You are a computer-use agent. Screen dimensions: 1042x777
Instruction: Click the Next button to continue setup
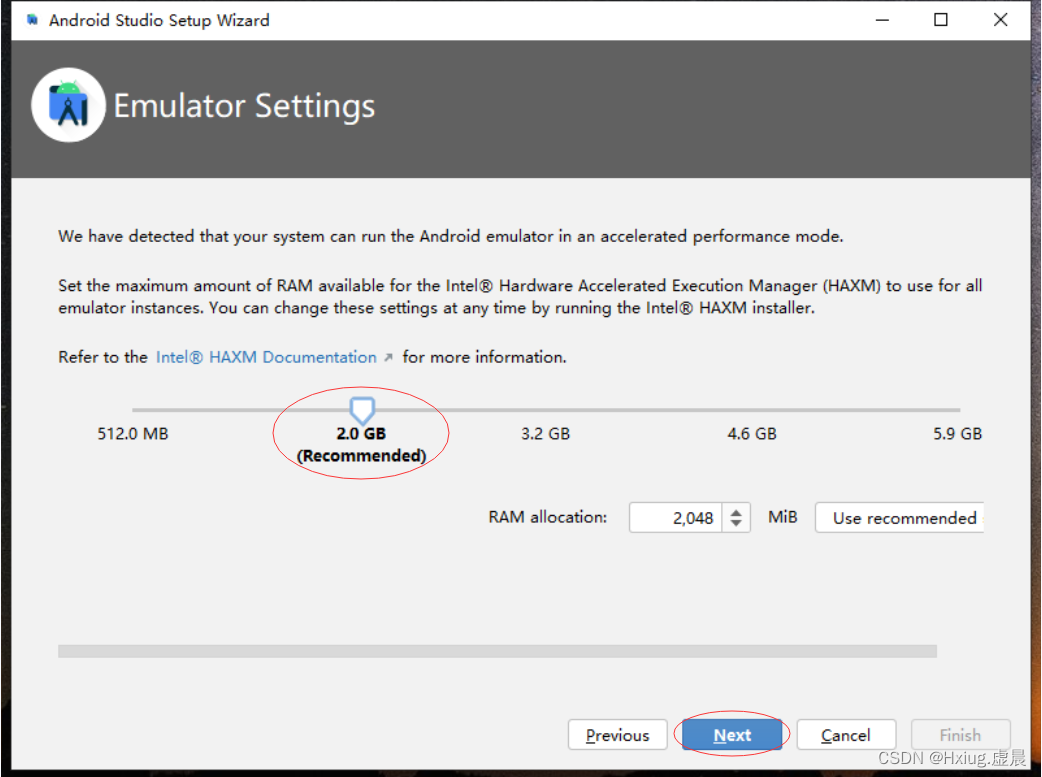point(731,734)
